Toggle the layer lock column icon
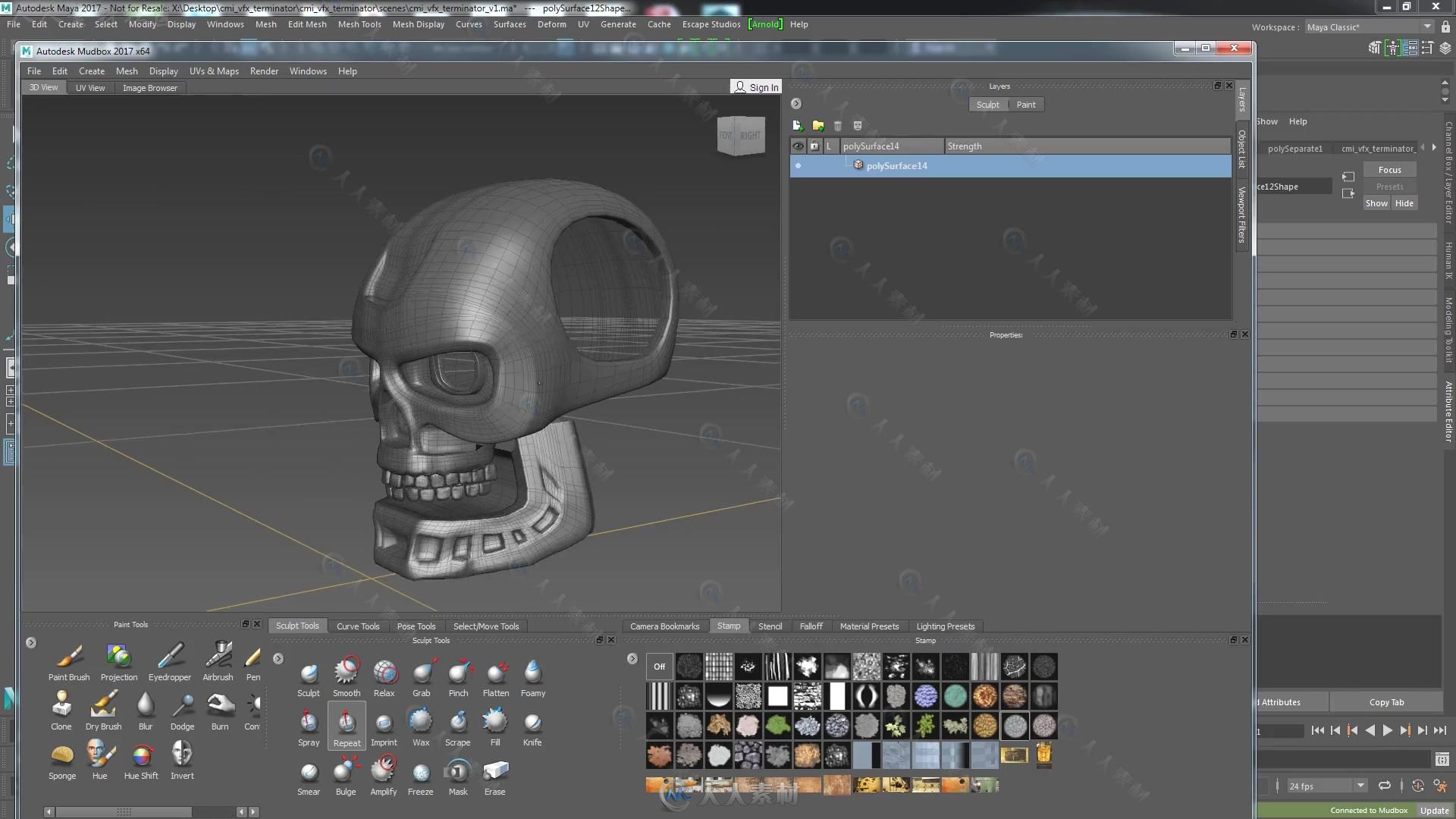Screen dimensions: 1456x819 tap(814, 146)
